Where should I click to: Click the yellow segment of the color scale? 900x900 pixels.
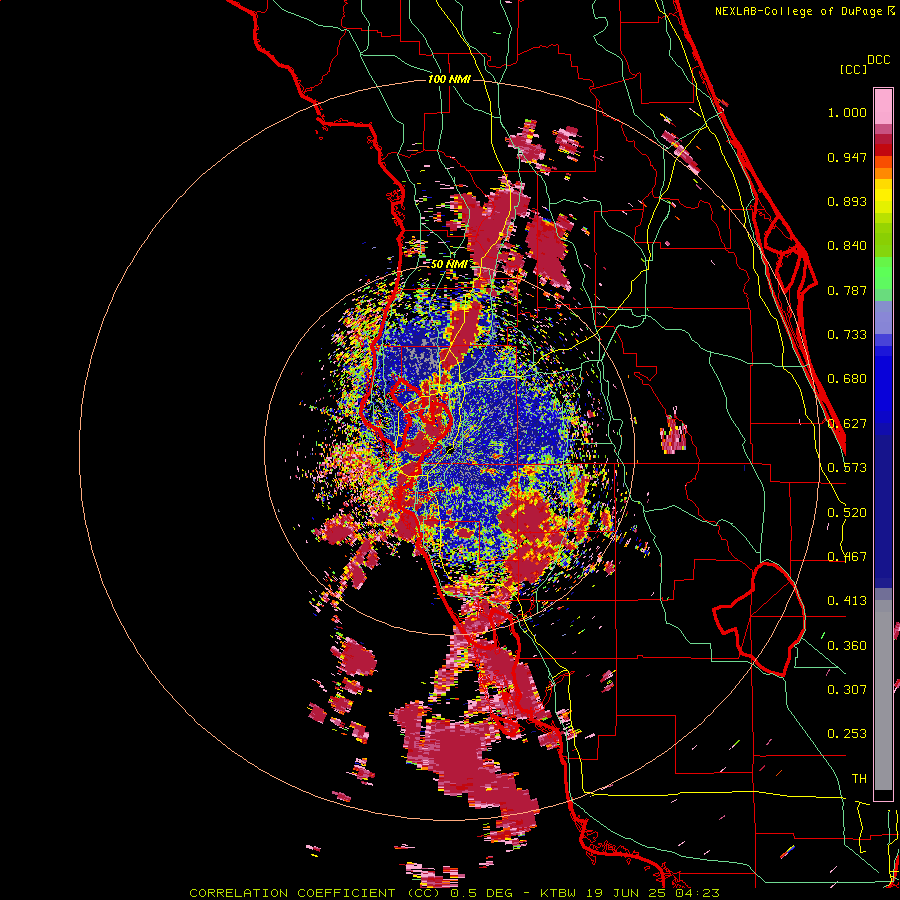click(x=883, y=196)
